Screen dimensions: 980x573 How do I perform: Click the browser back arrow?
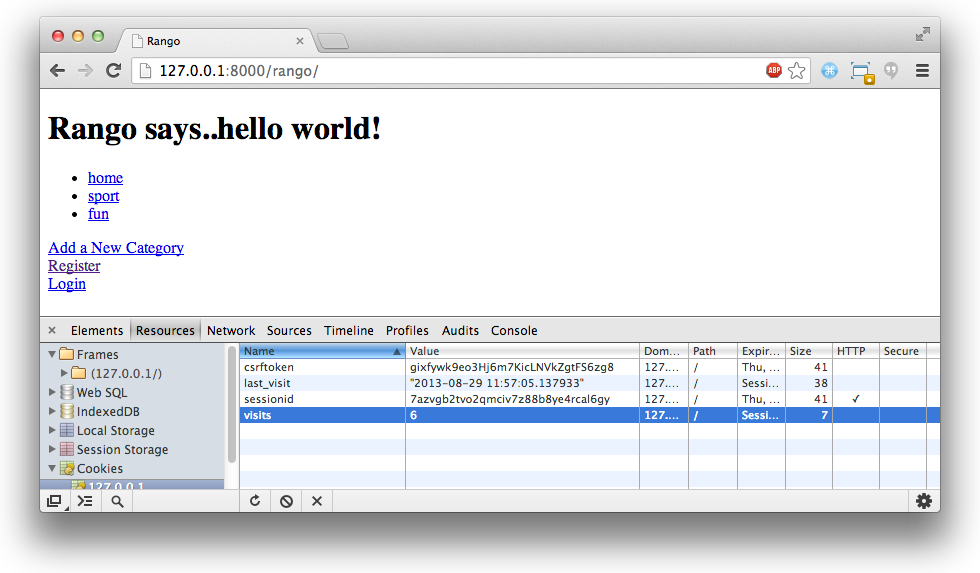click(x=58, y=71)
